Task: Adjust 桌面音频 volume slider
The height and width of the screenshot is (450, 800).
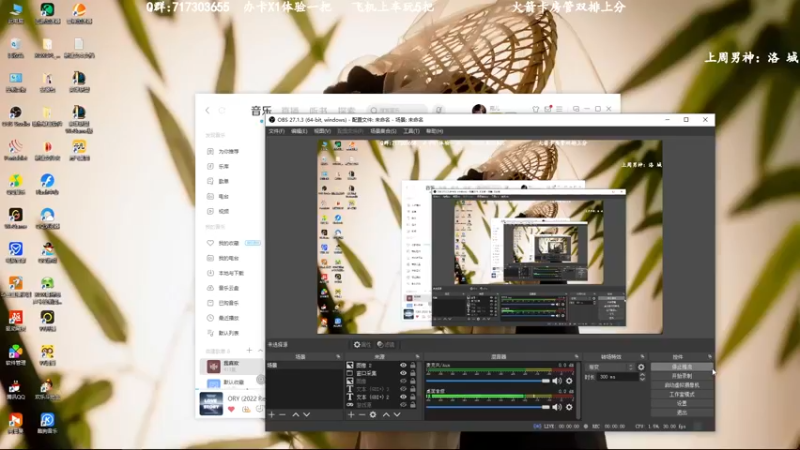Action: (x=488, y=407)
